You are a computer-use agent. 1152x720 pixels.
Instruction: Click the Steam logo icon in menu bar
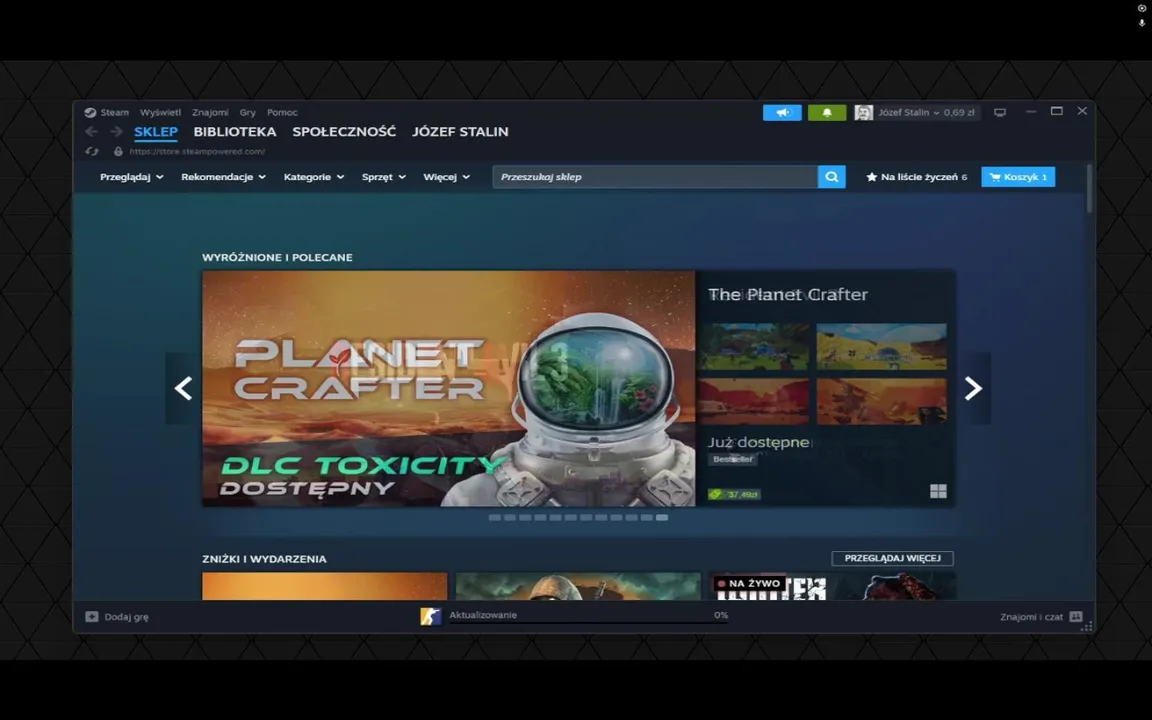pyautogui.click(x=90, y=112)
